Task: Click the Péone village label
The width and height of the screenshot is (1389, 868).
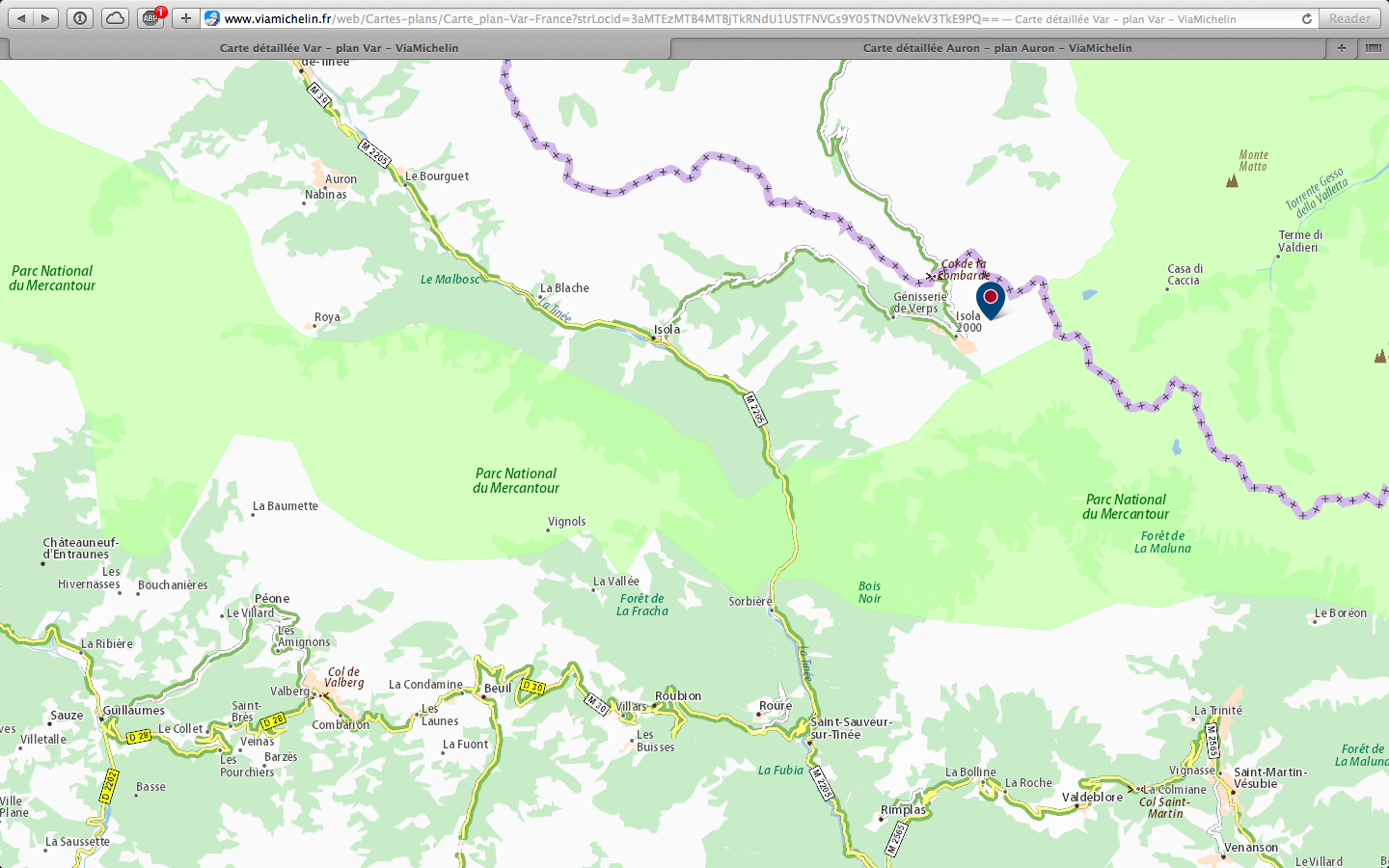Action: (272, 599)
